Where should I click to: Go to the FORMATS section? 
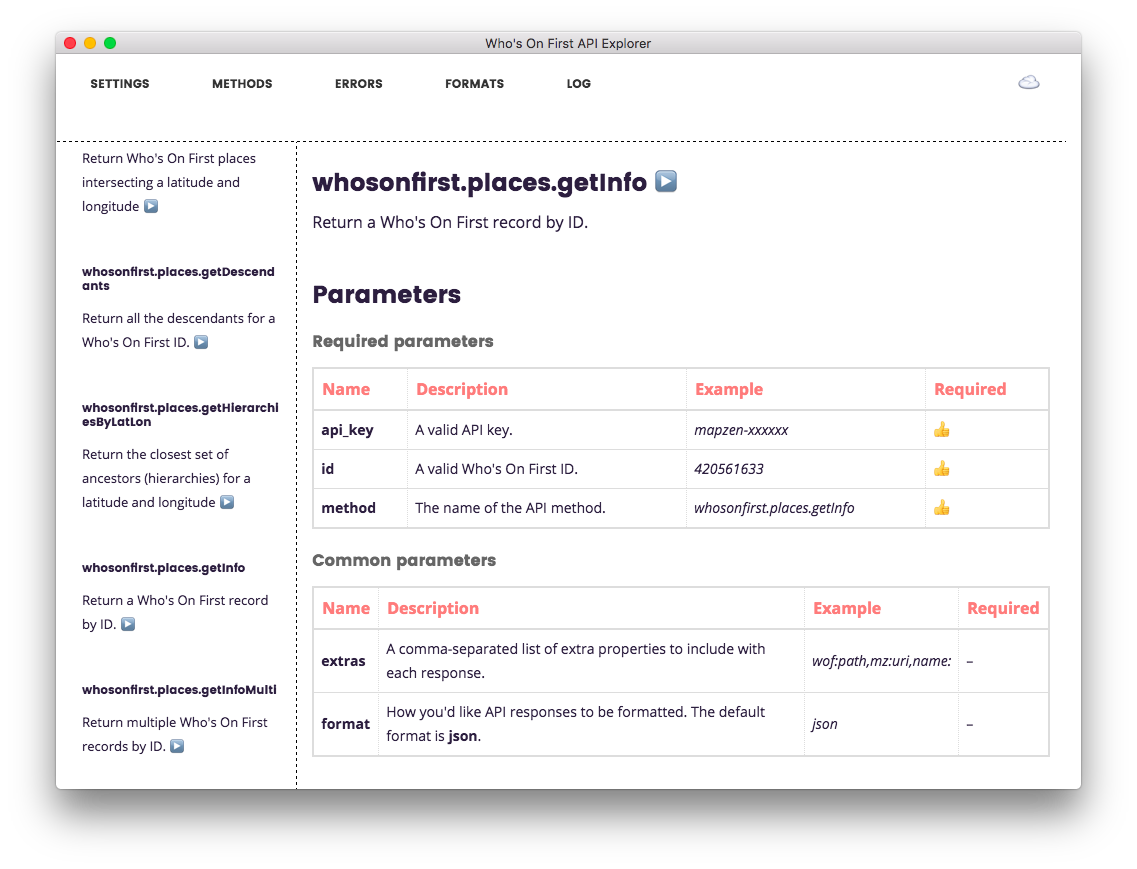pyautogui.click(x=474, y=83)
